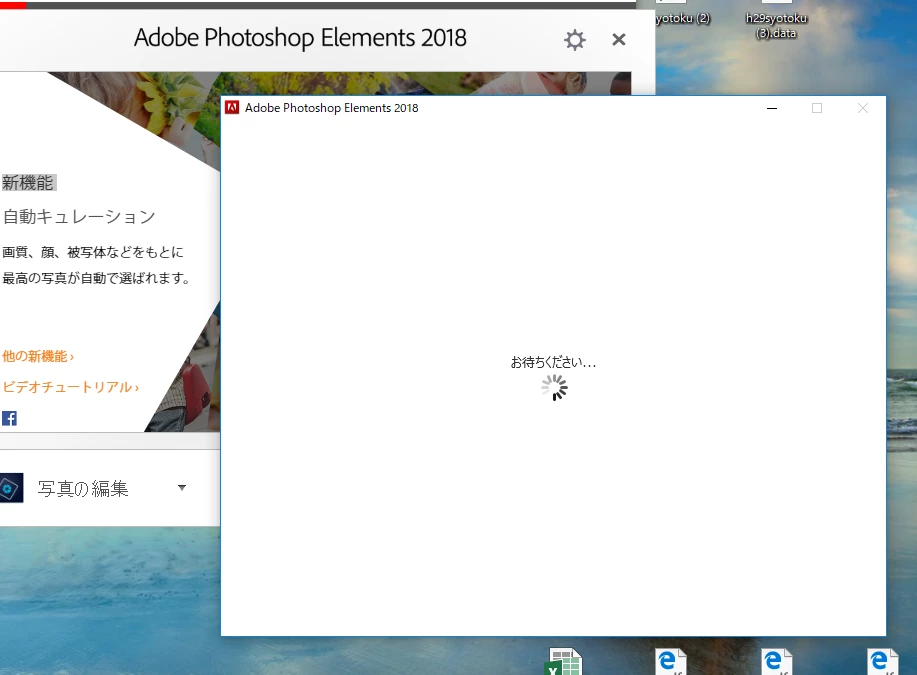Image resolution: width=917 pixels, height=675 pixels.
Task: Click the loading spinner in the dialog
Action: (554, 388)
